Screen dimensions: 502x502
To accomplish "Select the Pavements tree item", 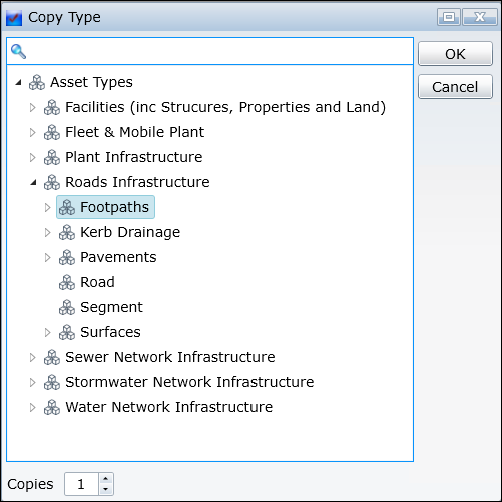I will pyautogui.click(x=108, y=257).
